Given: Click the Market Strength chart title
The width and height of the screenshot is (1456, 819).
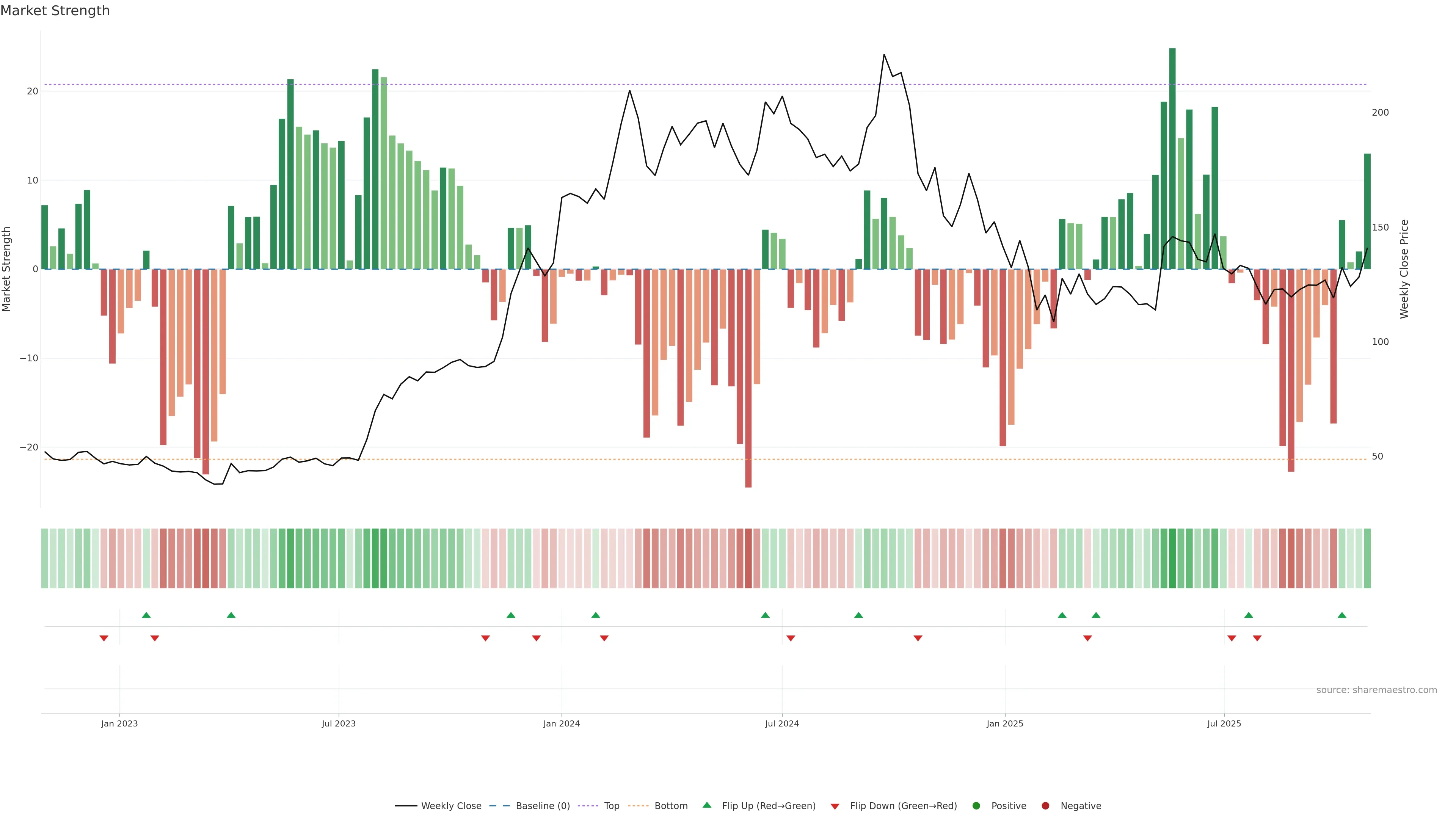Looking at the screenshot, I should [55, 11].
